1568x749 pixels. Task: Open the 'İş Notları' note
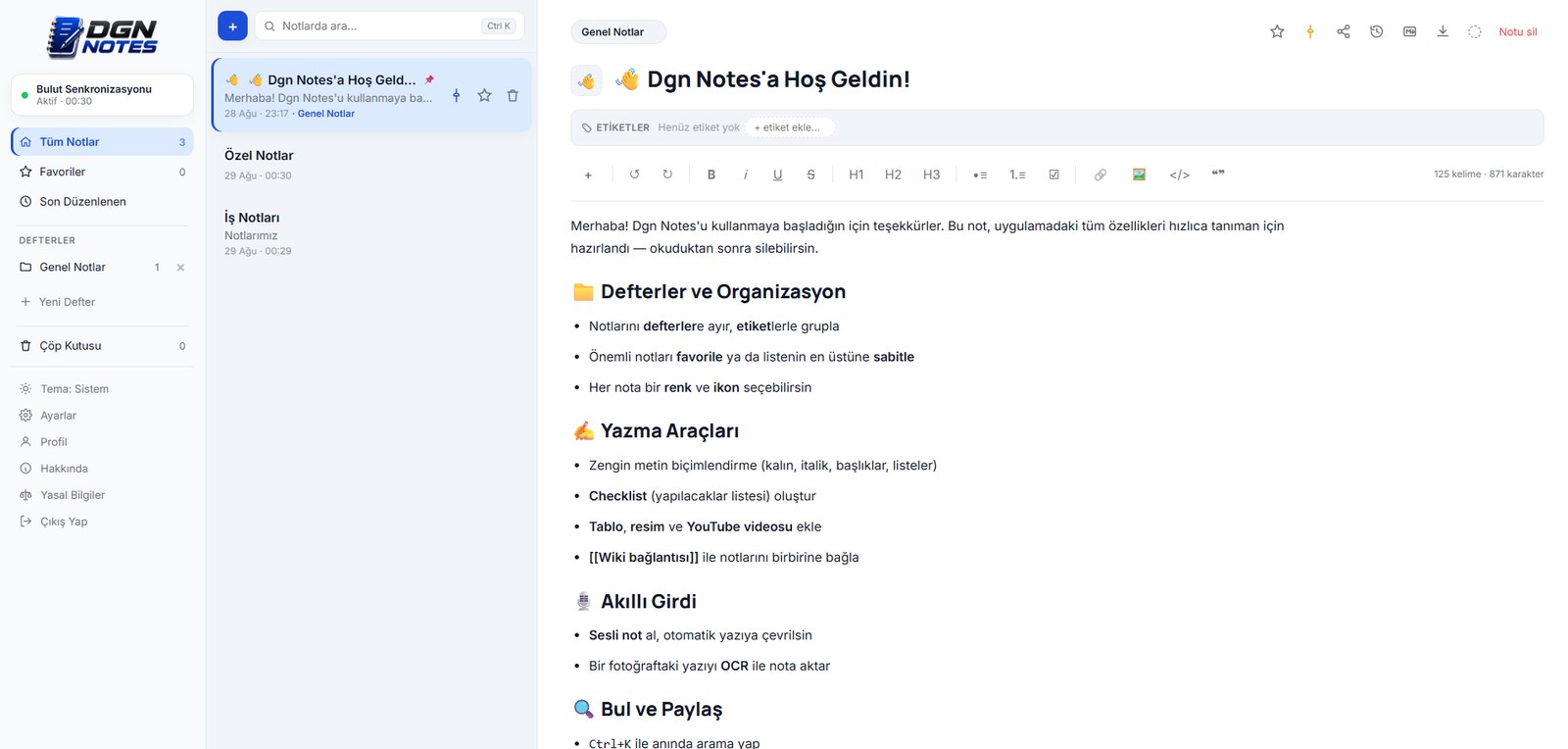coord(371,233)
